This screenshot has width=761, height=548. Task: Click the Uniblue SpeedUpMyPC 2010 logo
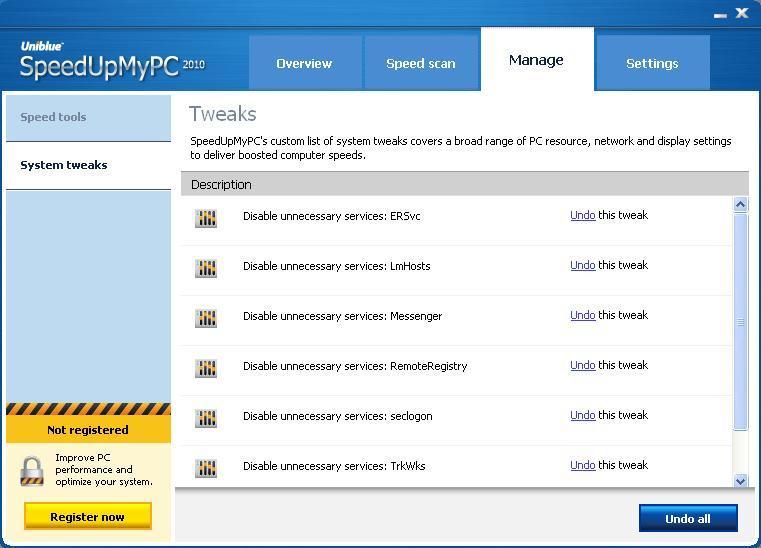(x=112, y=62)
